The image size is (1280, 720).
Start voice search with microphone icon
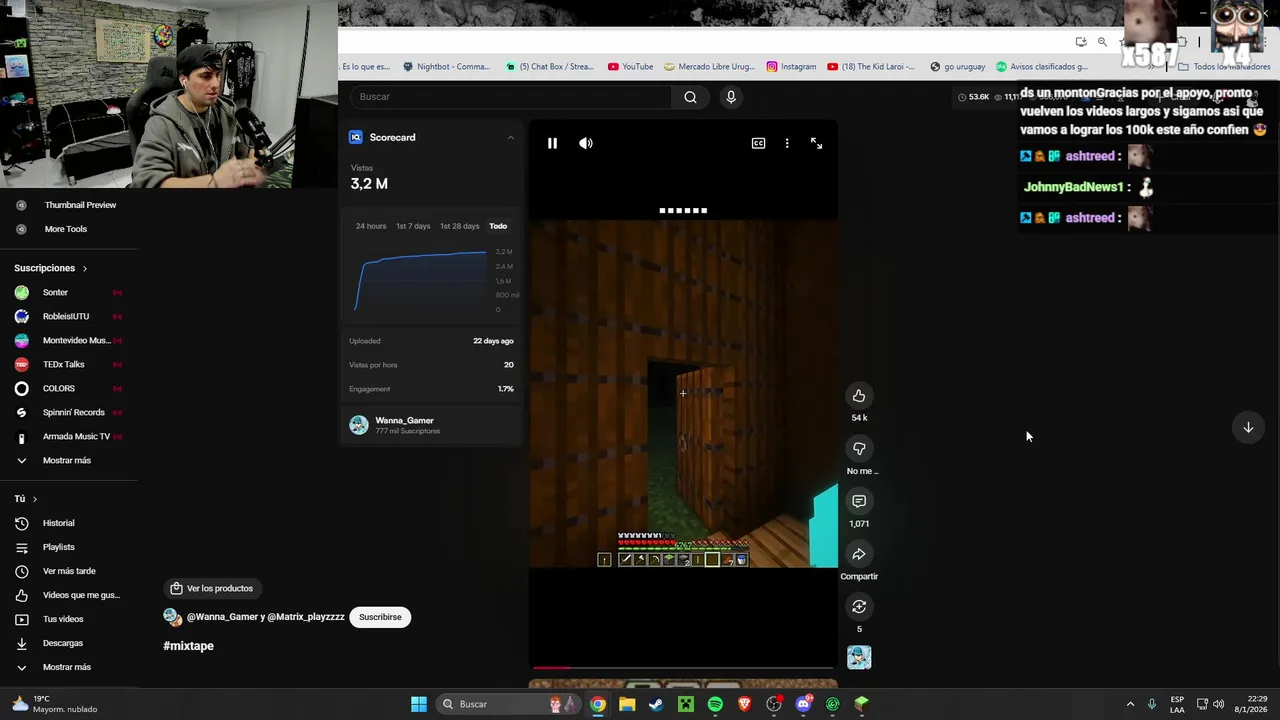(x=731, y=97)
